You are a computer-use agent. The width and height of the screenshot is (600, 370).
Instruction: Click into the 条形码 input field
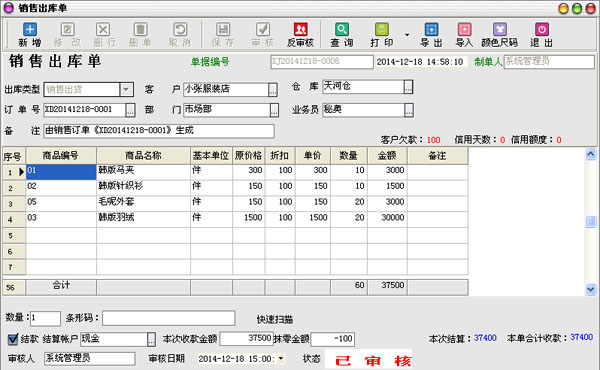click(168, 318)
